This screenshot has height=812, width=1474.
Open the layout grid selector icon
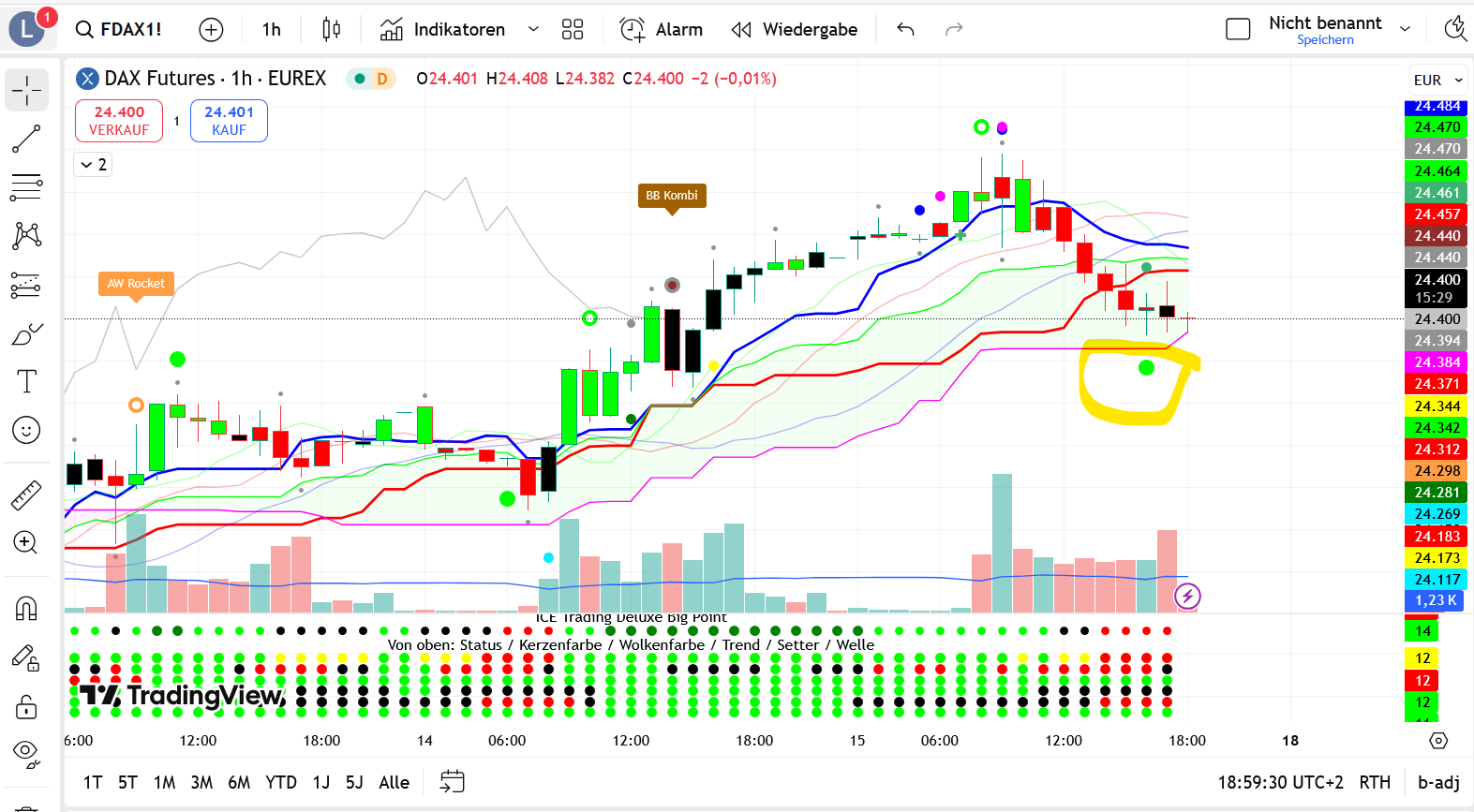572,30
